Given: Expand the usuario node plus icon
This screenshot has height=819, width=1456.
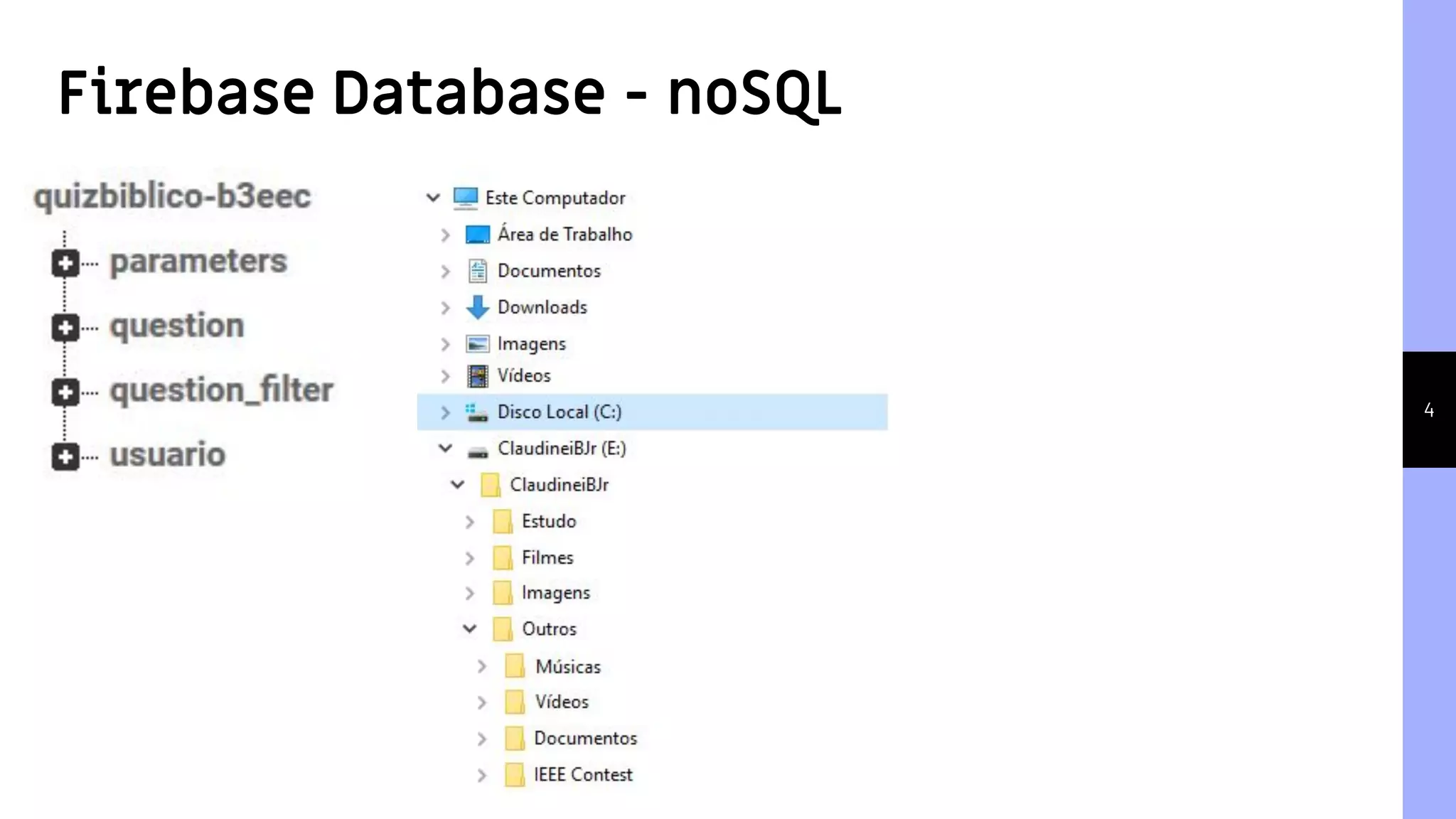Looking at the screenshot, I should point(65,456).
